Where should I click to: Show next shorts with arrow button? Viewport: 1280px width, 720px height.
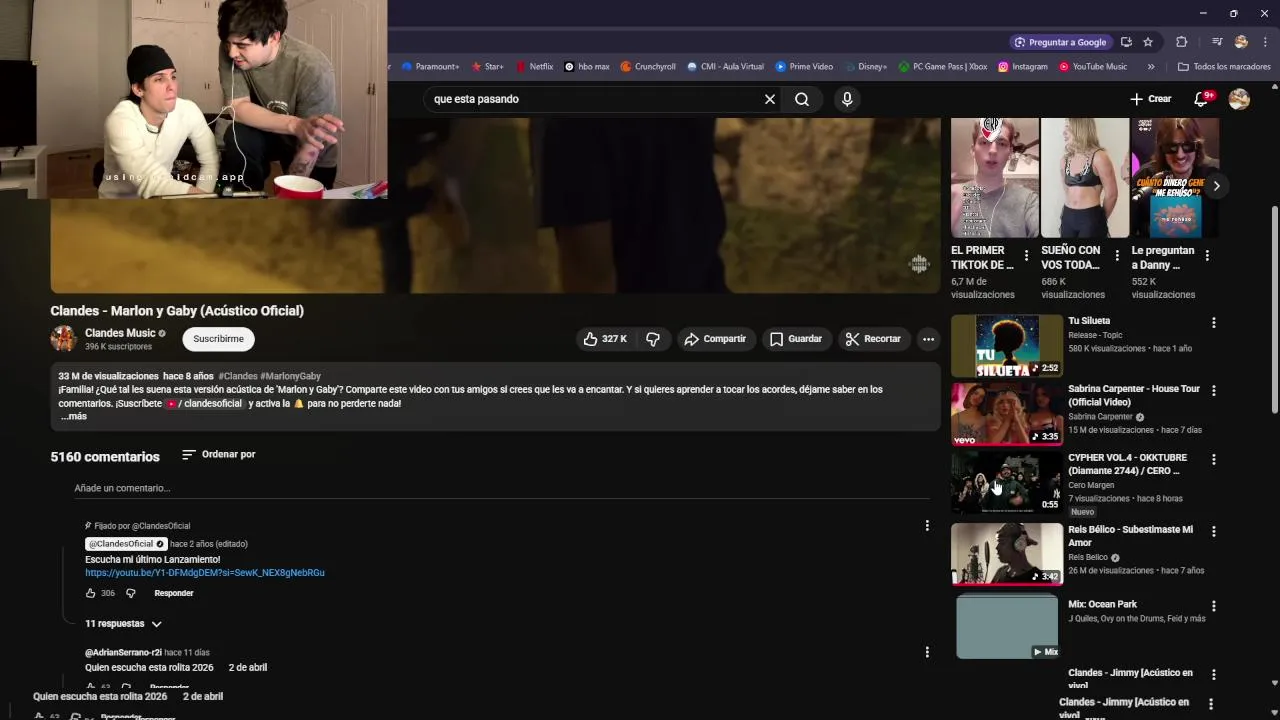click(x=1216, y=186)
